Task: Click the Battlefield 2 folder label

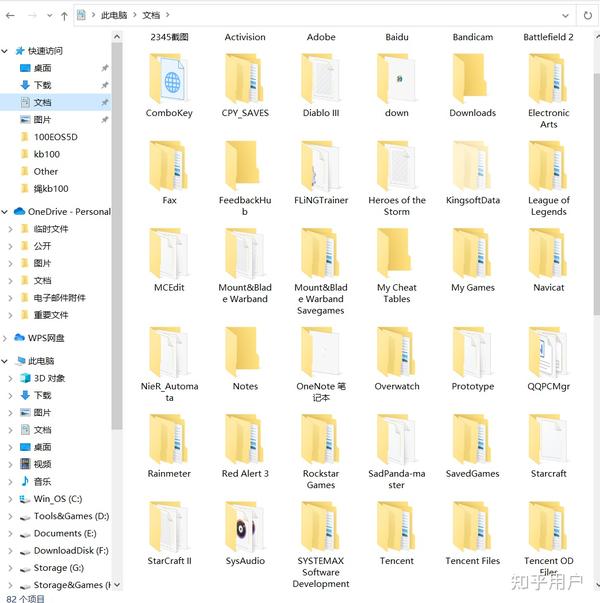Action: click(548, 37)
